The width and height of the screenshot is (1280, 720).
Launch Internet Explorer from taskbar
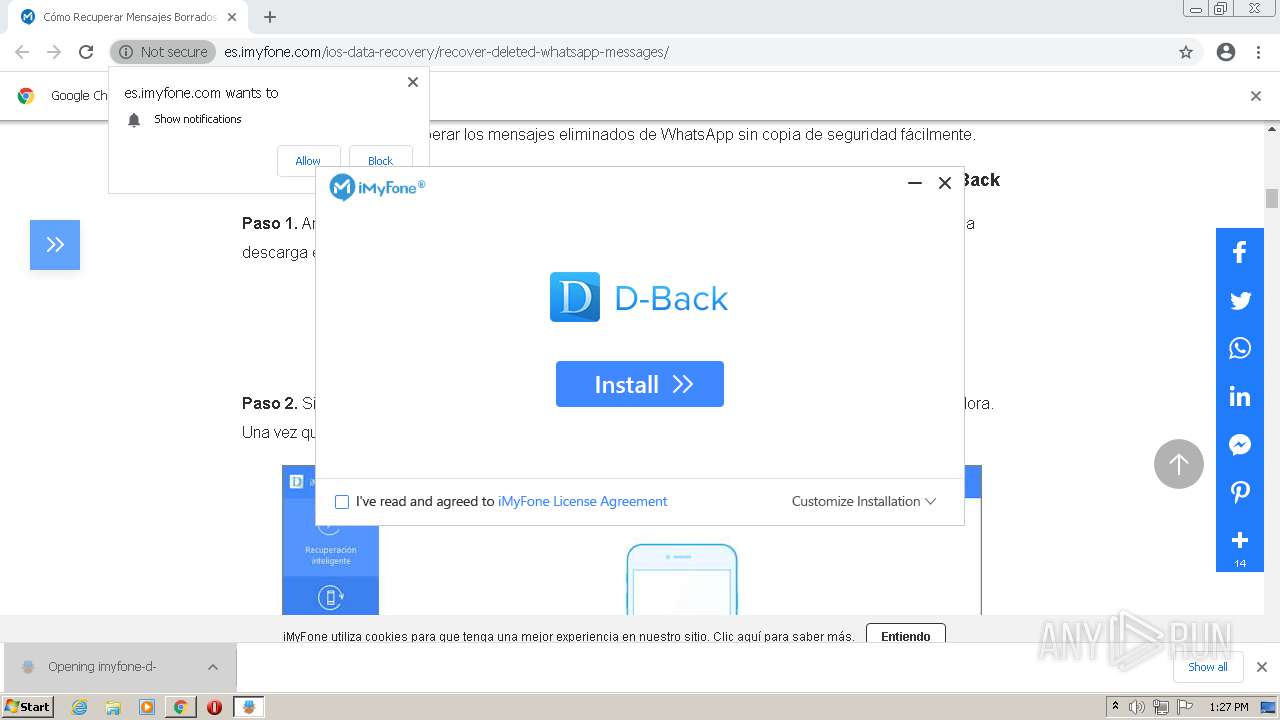tap(79, 707)
